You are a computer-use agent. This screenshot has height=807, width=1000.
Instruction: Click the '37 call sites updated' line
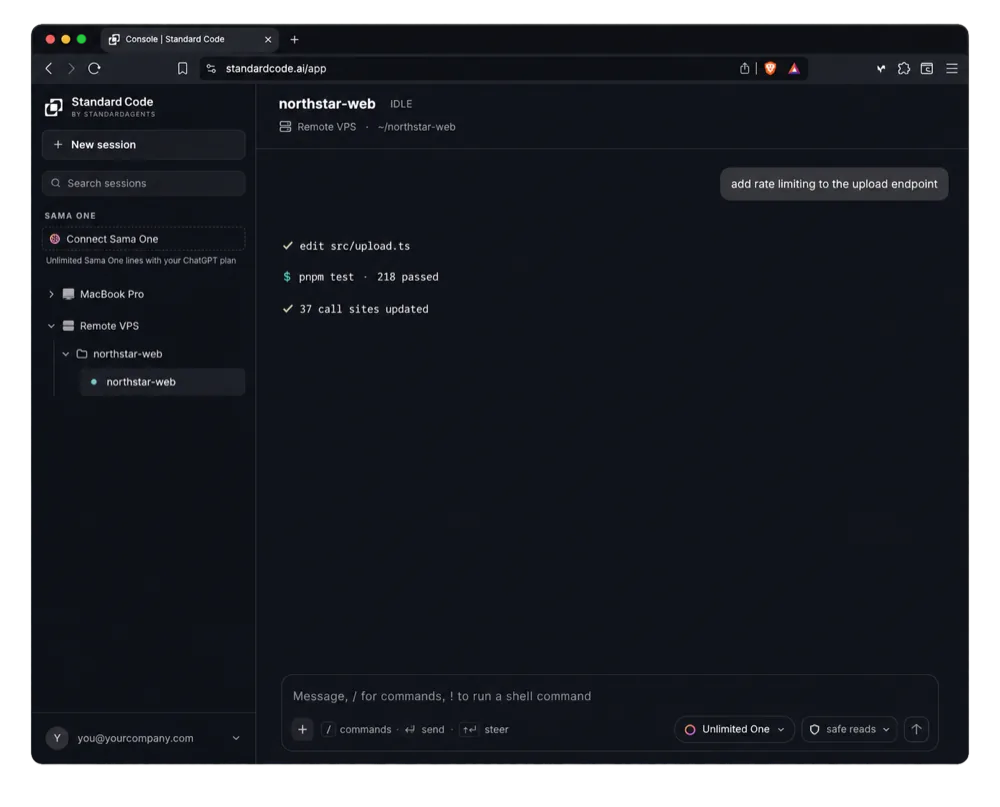point(356,309)
